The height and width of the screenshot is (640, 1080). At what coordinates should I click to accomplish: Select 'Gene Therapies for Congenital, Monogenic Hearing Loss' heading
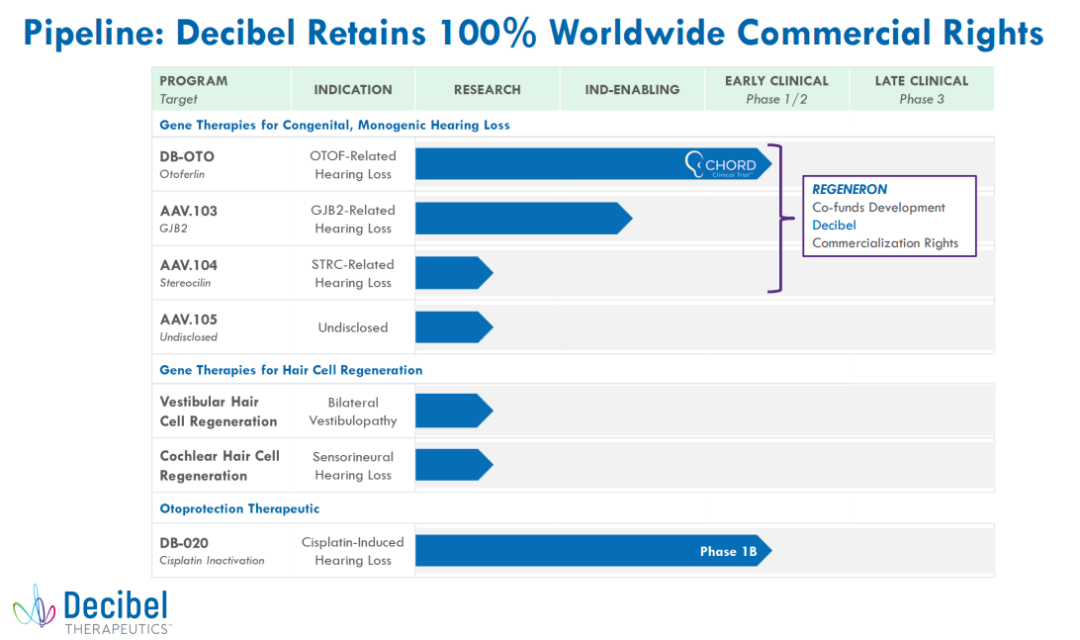point(335,125)
